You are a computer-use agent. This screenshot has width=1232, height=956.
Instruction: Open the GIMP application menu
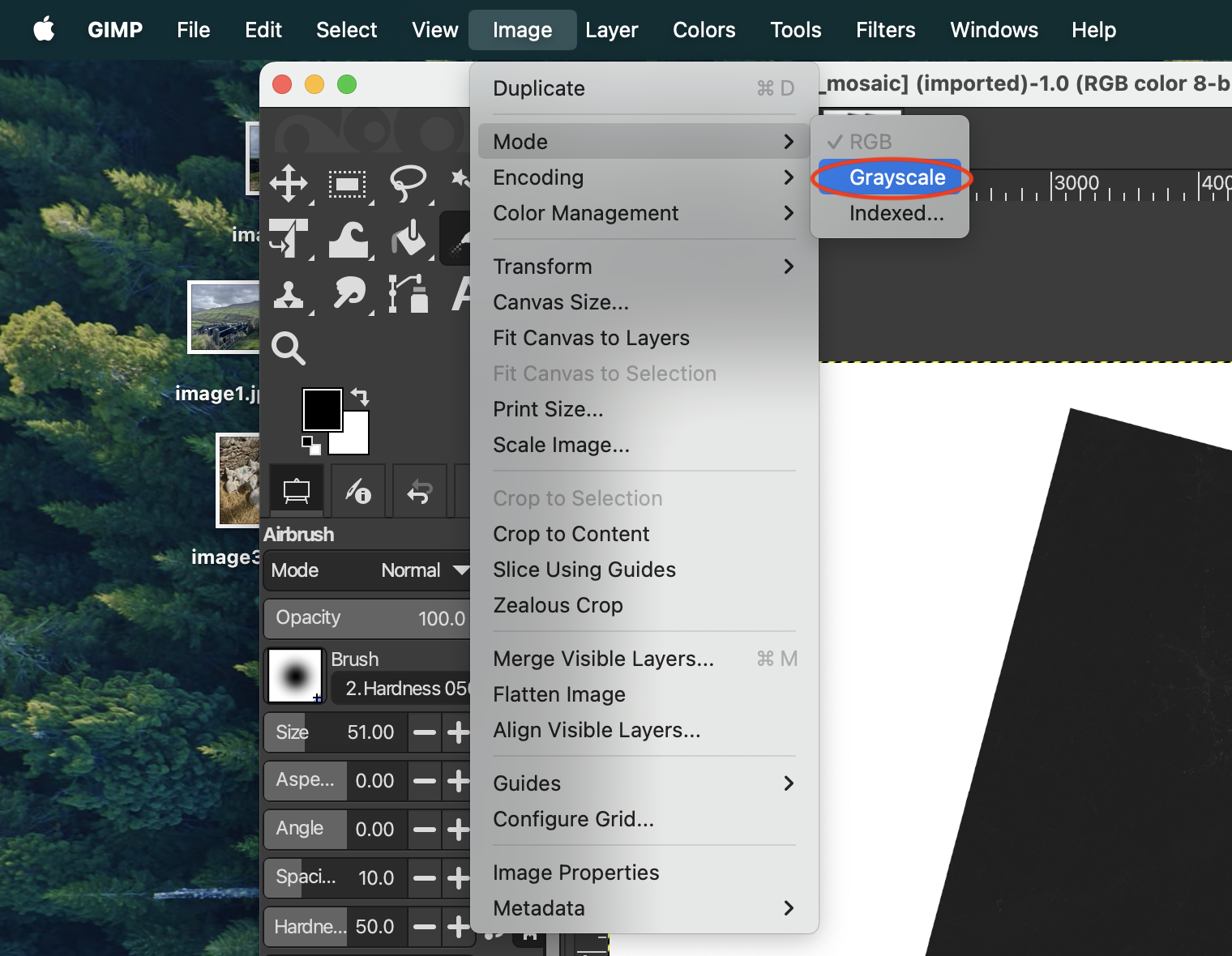point(115,30)
